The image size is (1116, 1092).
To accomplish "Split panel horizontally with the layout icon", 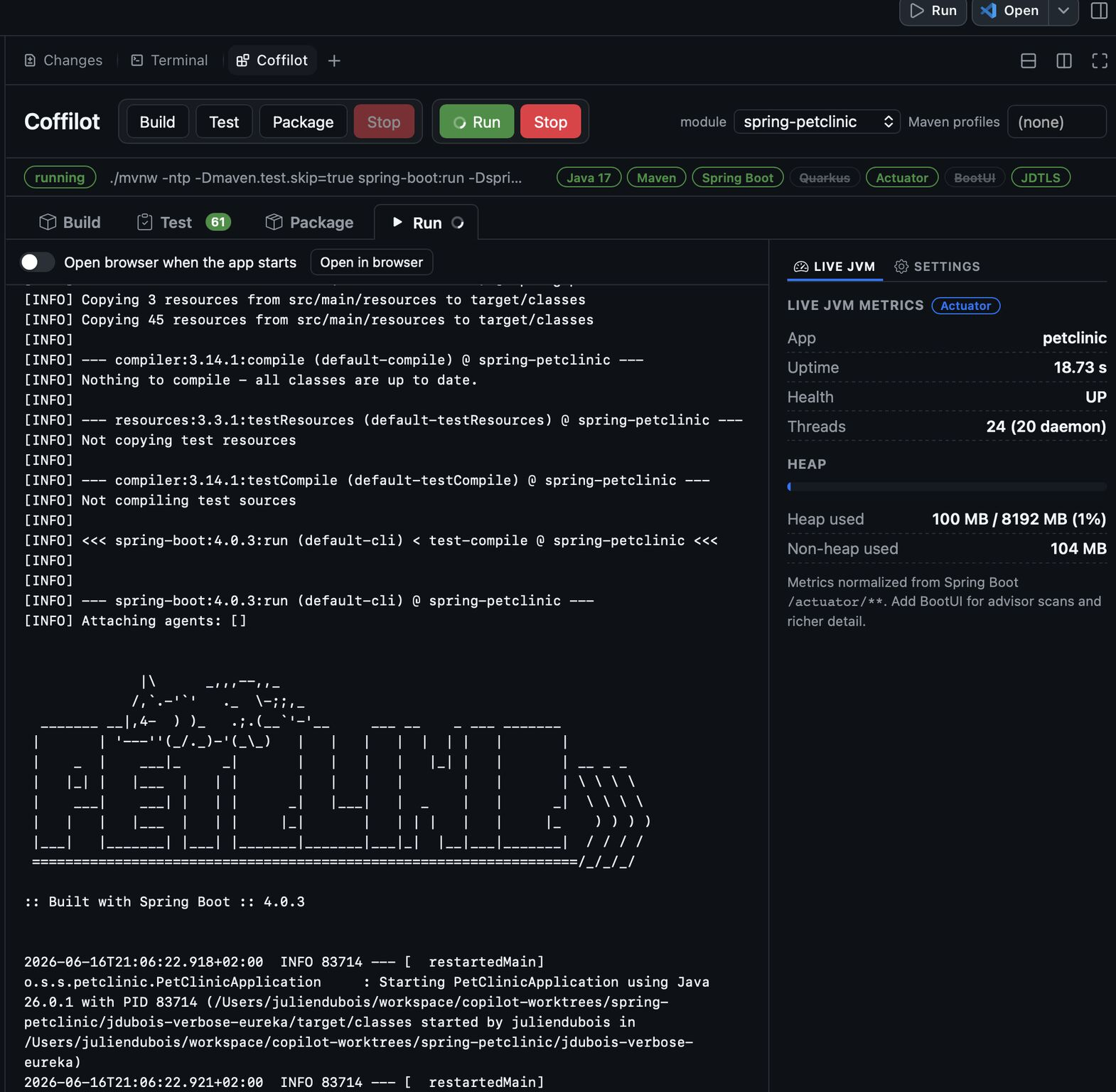I will pos(1028,61).
